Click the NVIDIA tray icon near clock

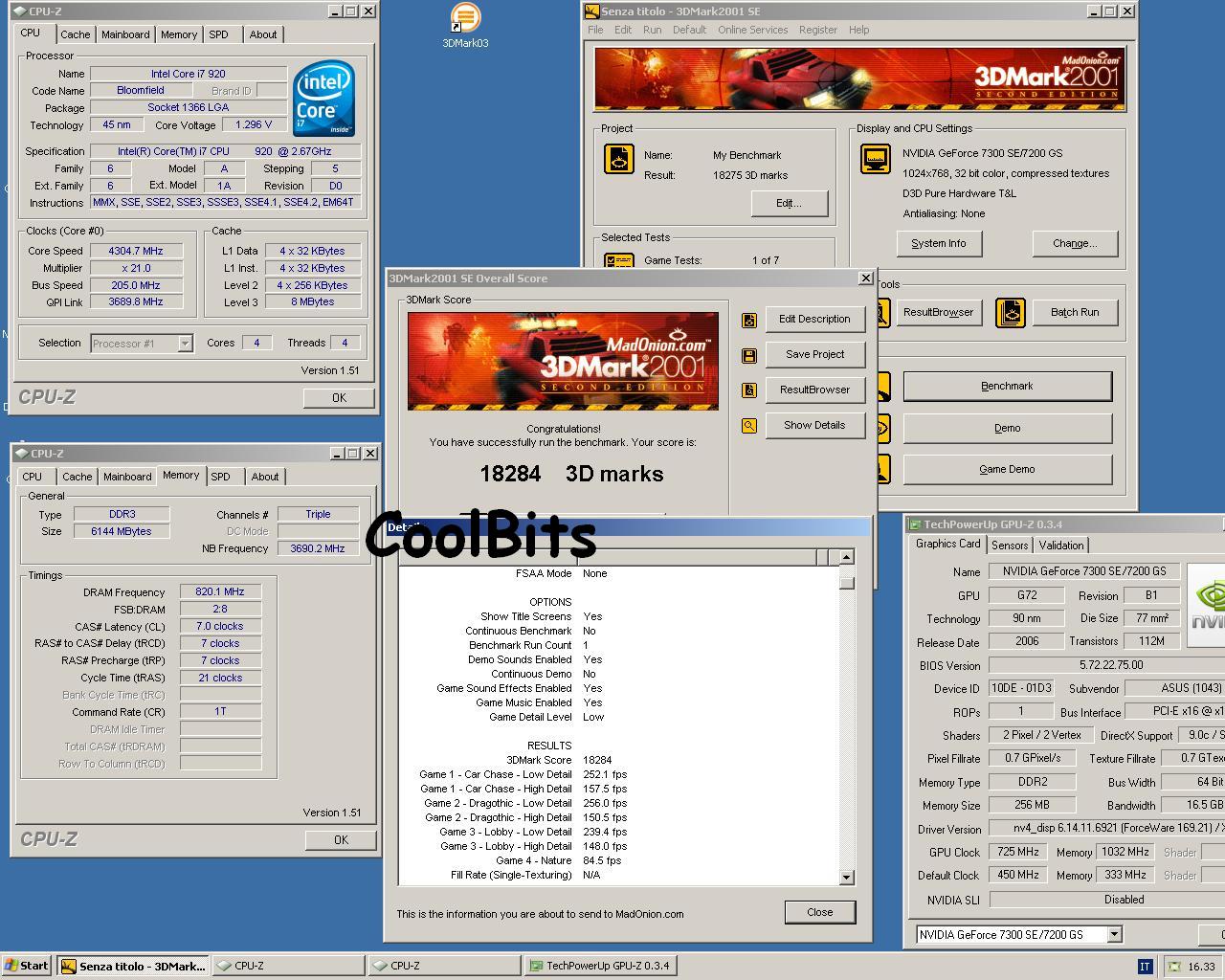coord(1175,967)
